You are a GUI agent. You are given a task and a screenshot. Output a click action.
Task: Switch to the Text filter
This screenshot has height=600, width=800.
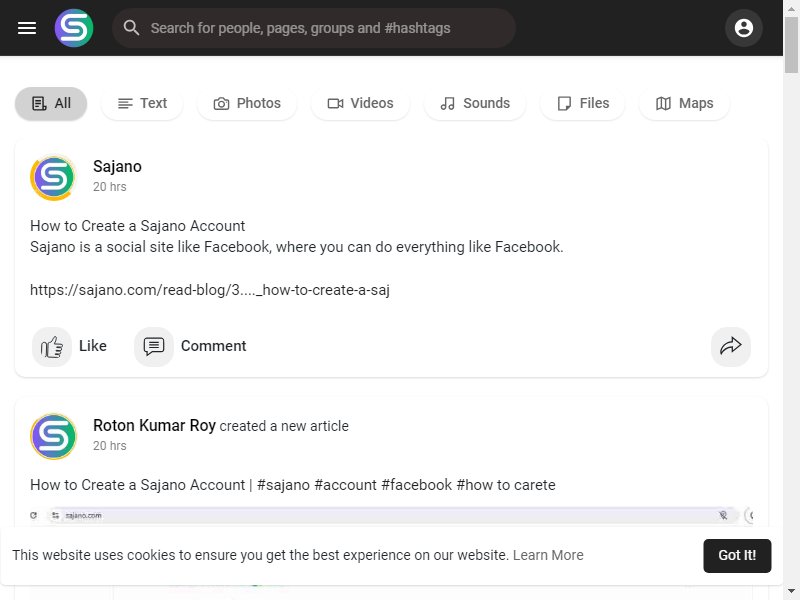point(142,104)
